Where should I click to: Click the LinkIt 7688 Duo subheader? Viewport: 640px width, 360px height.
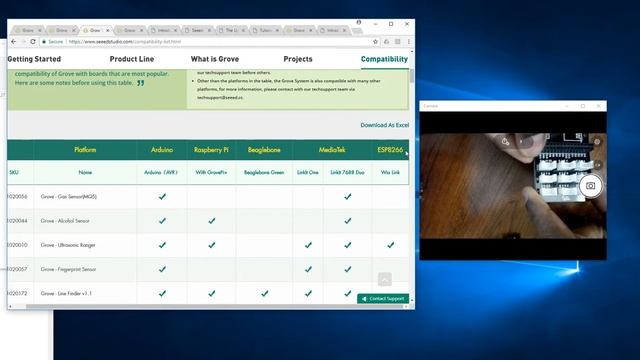pos(347,172)
